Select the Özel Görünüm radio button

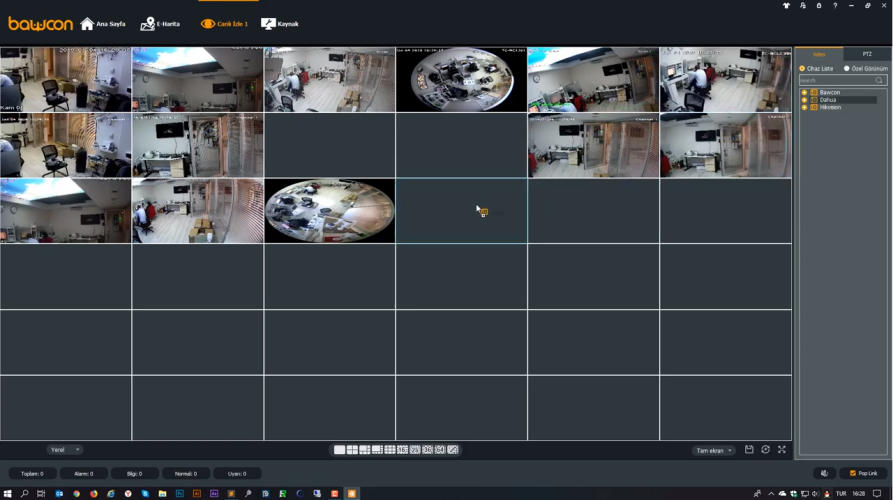coord(846,68)
